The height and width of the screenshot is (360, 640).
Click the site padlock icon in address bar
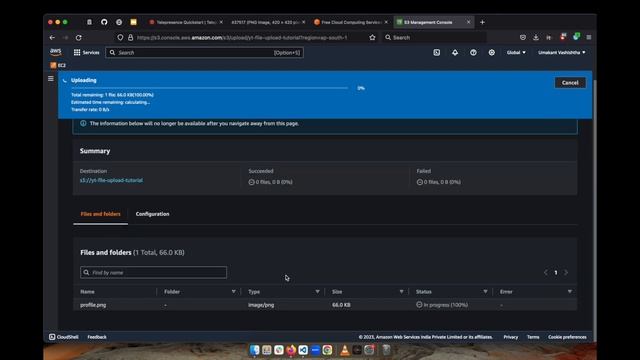point(130,38)
